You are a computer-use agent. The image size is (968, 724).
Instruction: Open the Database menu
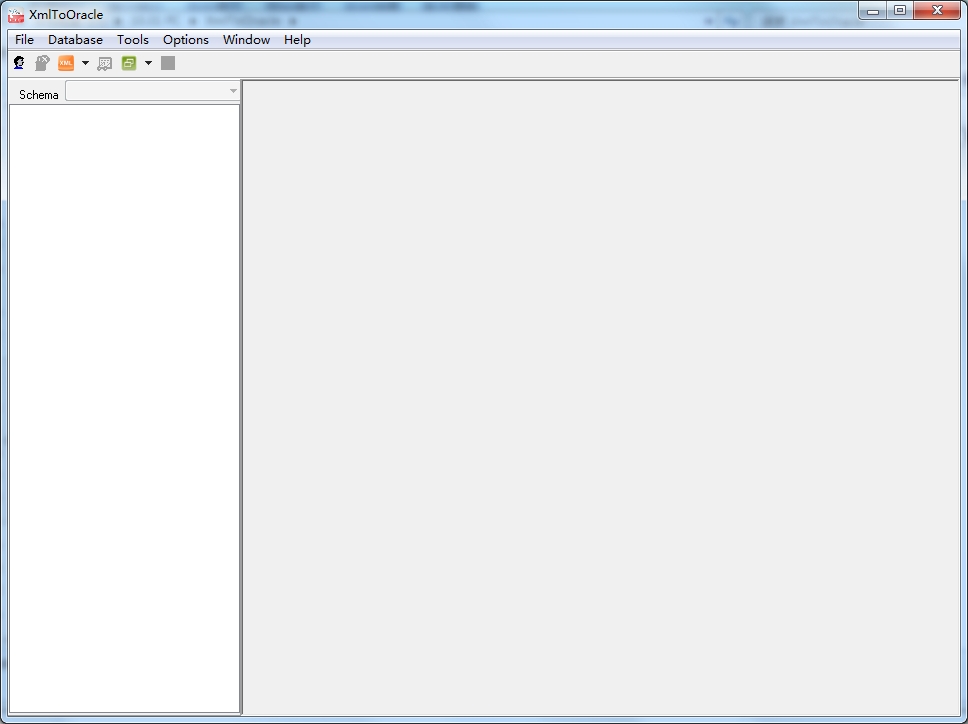coord(75,40)
